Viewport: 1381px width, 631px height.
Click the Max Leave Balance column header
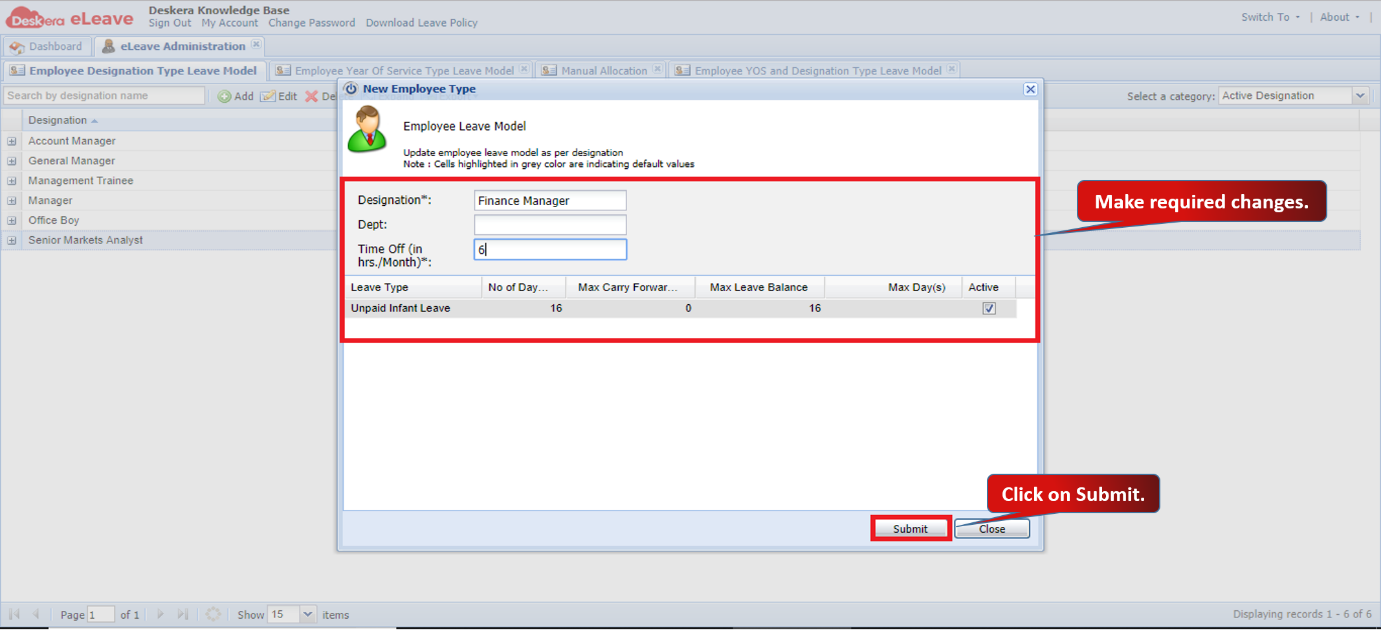(x=760, y=287)
